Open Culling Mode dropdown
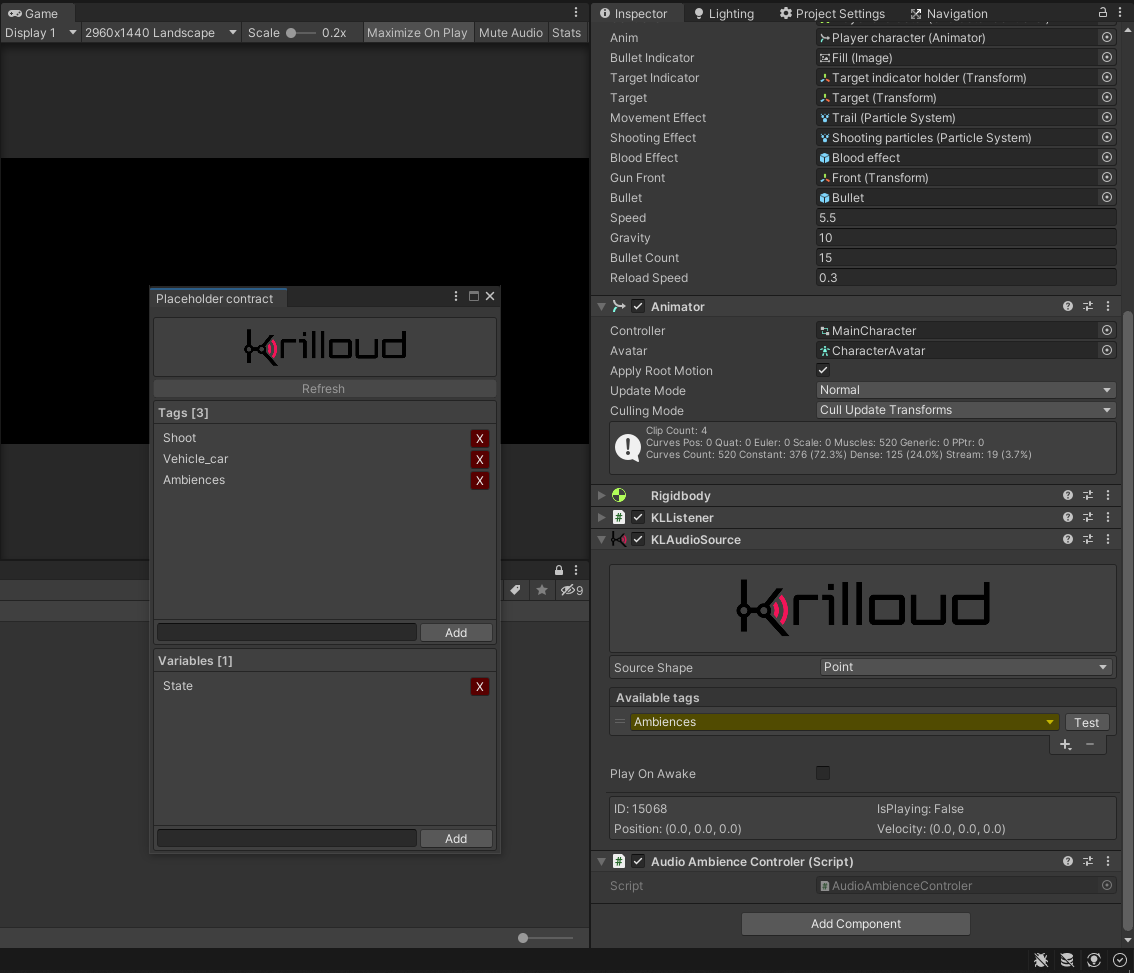Image resolution: width=1134 pixels, height=973 pixels. (x=965, y=410)
